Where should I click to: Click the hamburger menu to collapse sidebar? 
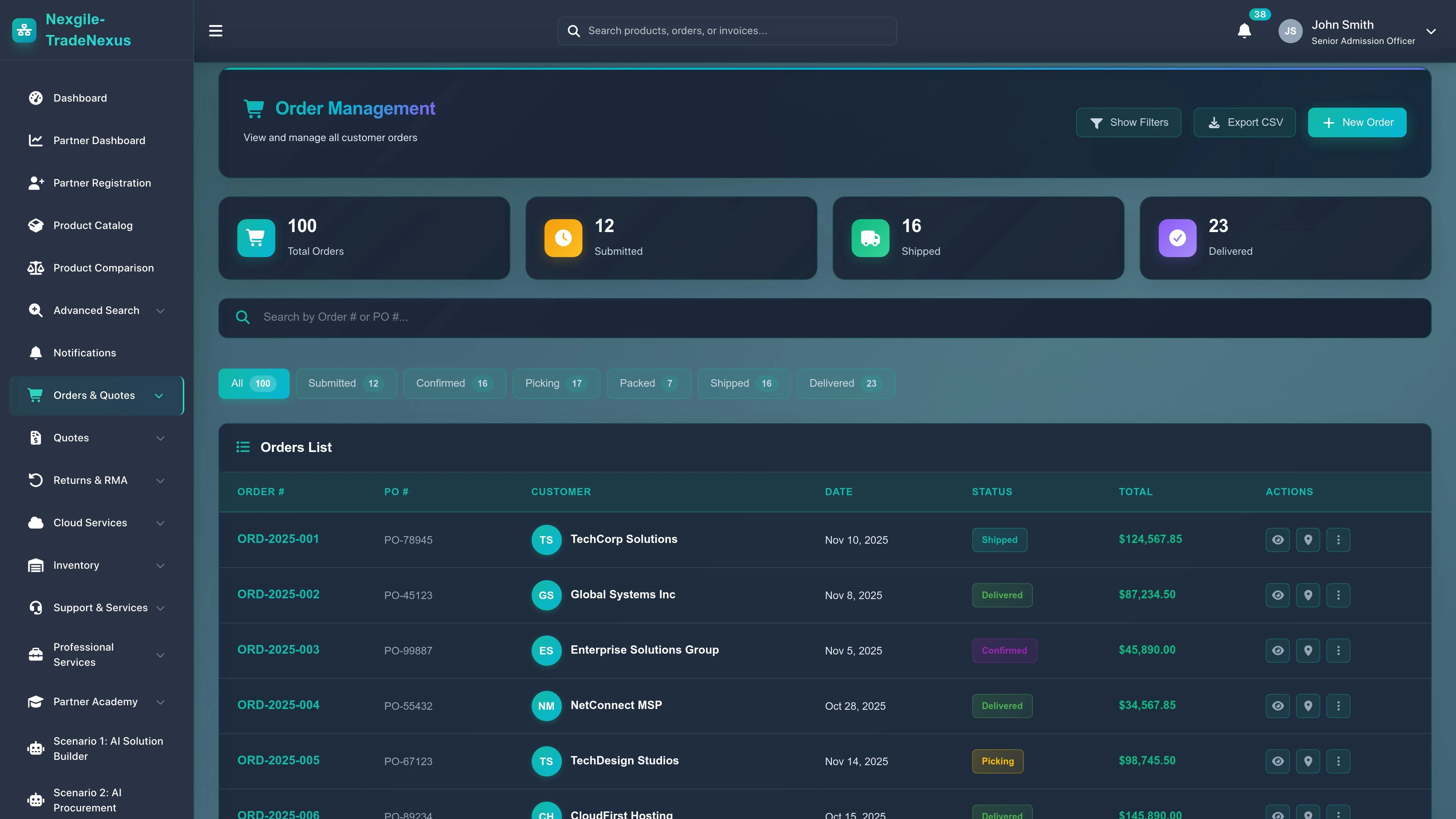[215, 30]
